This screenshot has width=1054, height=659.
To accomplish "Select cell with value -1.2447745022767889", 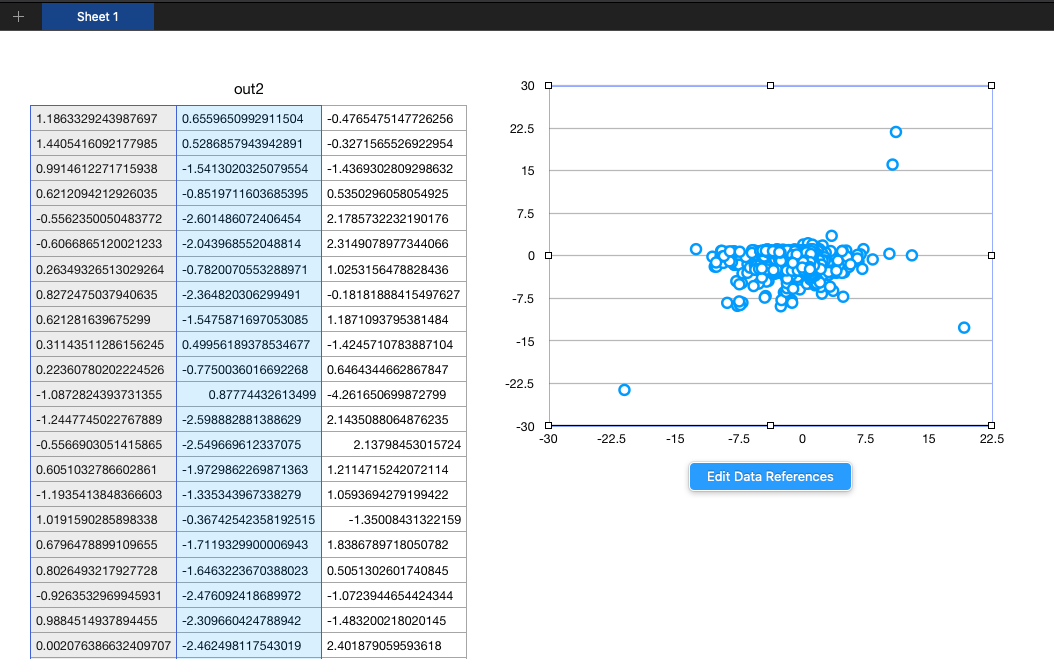I will 104,420.
